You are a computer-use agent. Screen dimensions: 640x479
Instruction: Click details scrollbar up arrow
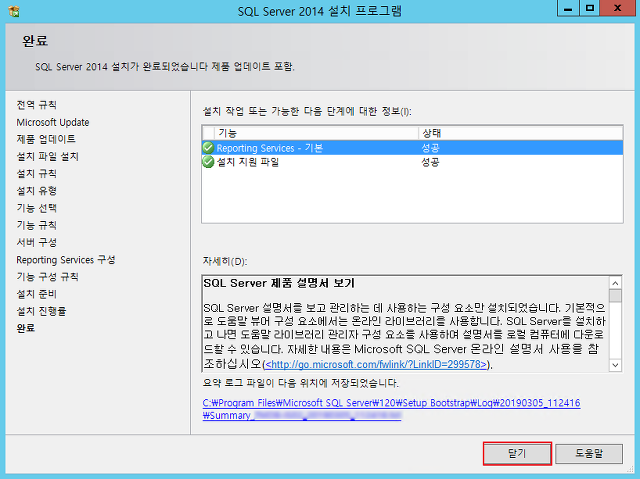click(615, 283)
